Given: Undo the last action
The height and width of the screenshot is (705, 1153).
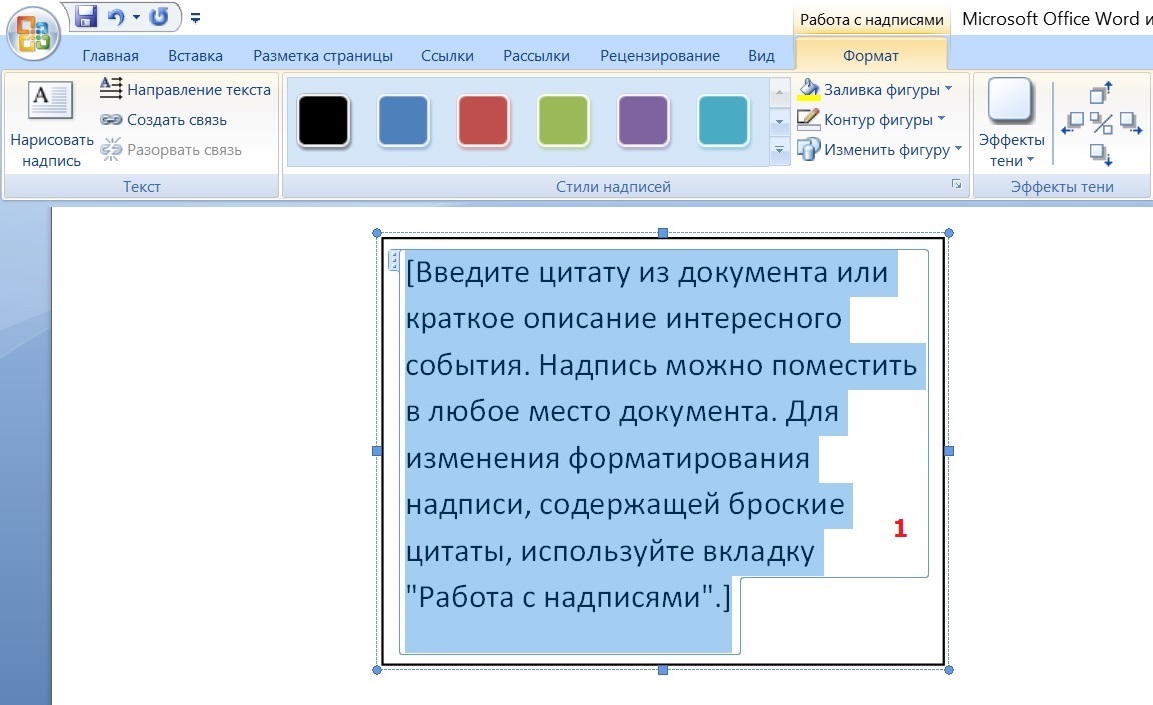Looking at the screenshot, I should point(116,17).
